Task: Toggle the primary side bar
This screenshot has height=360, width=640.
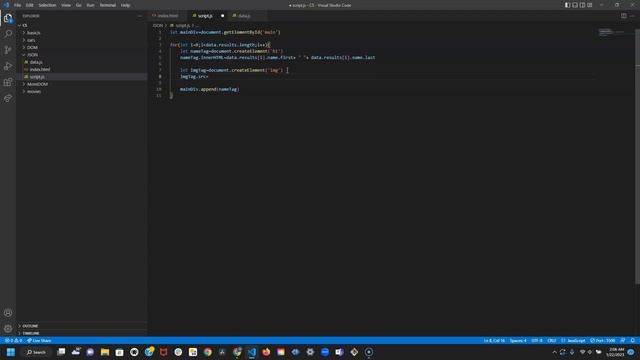Action: click(567, 5)
